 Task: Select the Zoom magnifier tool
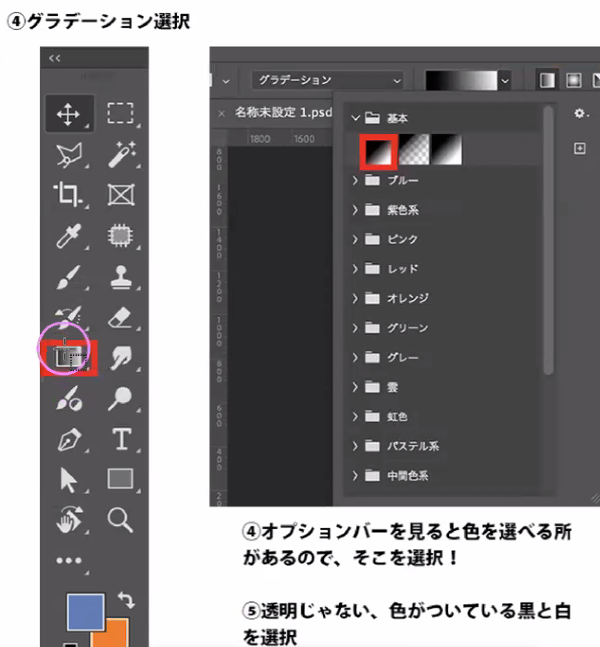(x=121, y=519)
